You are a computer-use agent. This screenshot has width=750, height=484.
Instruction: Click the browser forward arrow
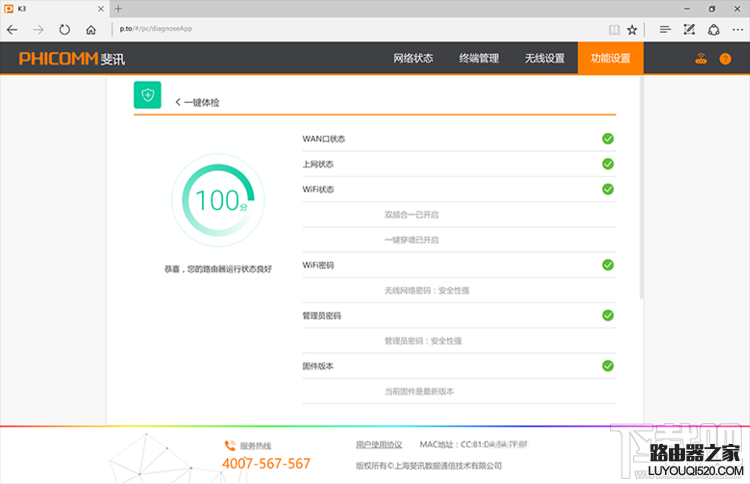click(38, 30)
